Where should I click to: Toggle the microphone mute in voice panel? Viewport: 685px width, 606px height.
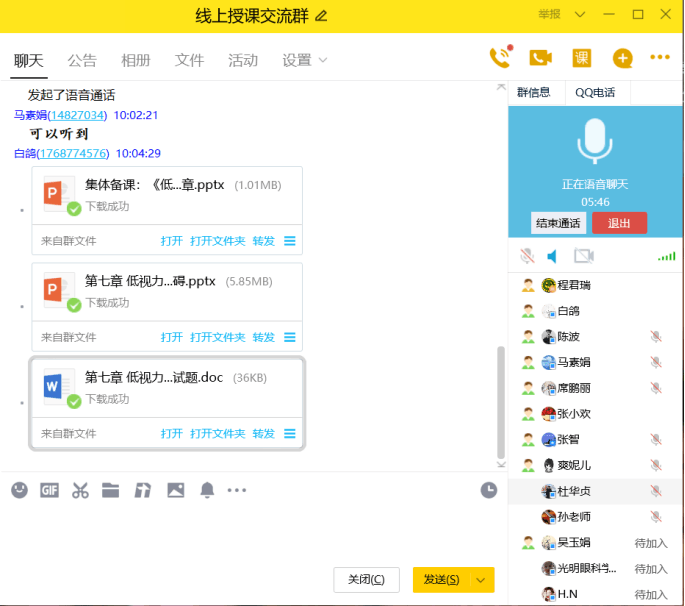pyautogui.click(x=527, y=257)
